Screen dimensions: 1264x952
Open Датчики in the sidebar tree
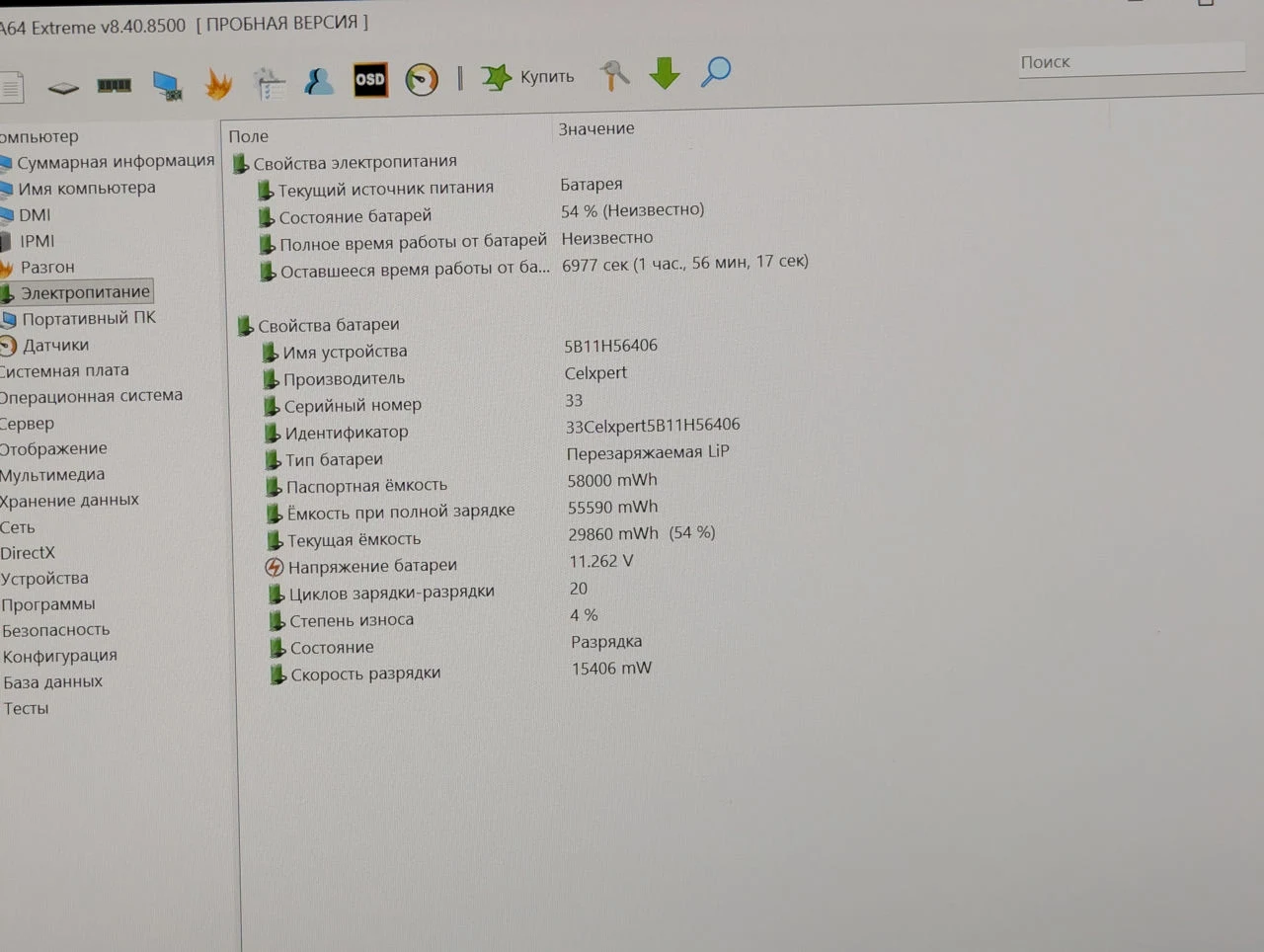pos(55,345)
